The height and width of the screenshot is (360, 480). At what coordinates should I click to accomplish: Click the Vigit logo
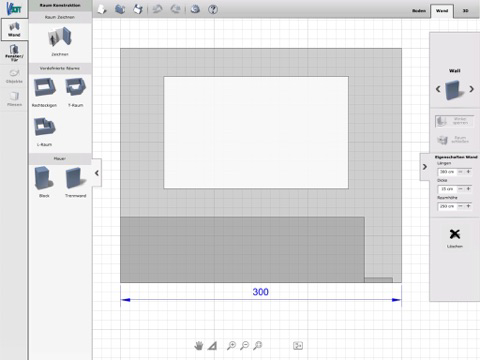coord(14,9)
